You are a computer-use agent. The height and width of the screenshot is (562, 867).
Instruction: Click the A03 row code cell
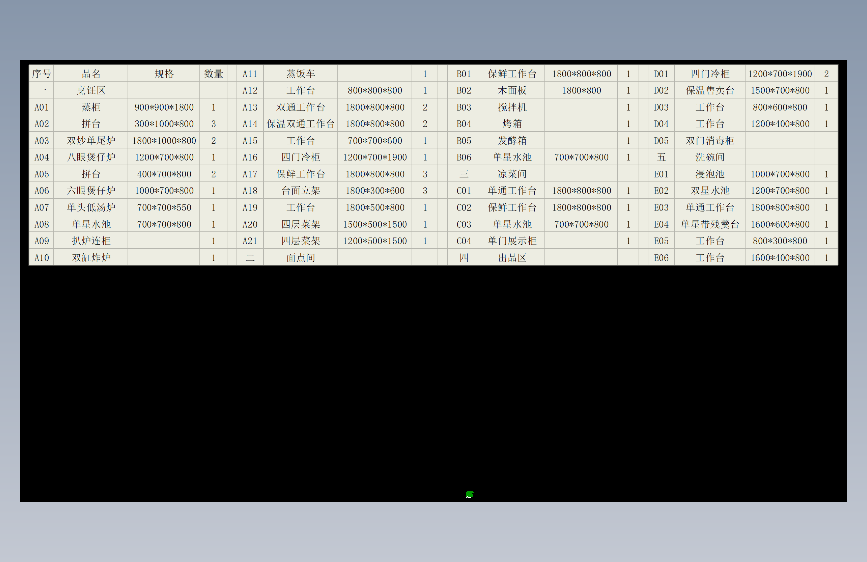click(41, 140)
